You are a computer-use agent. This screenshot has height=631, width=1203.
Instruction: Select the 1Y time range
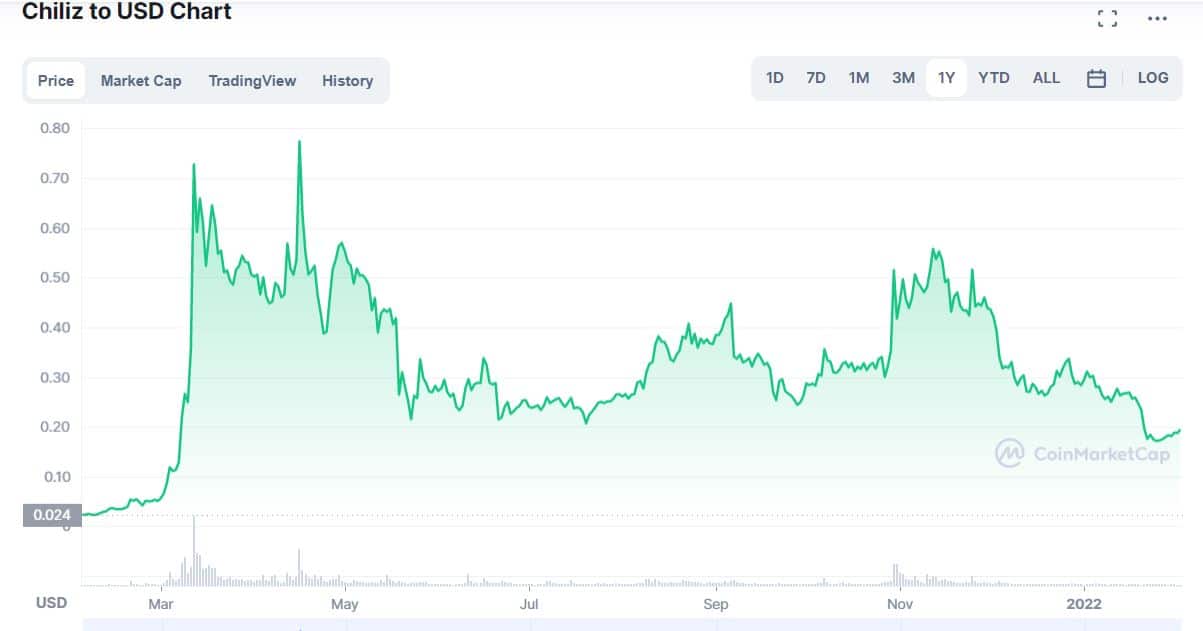[x=946, y=77]
